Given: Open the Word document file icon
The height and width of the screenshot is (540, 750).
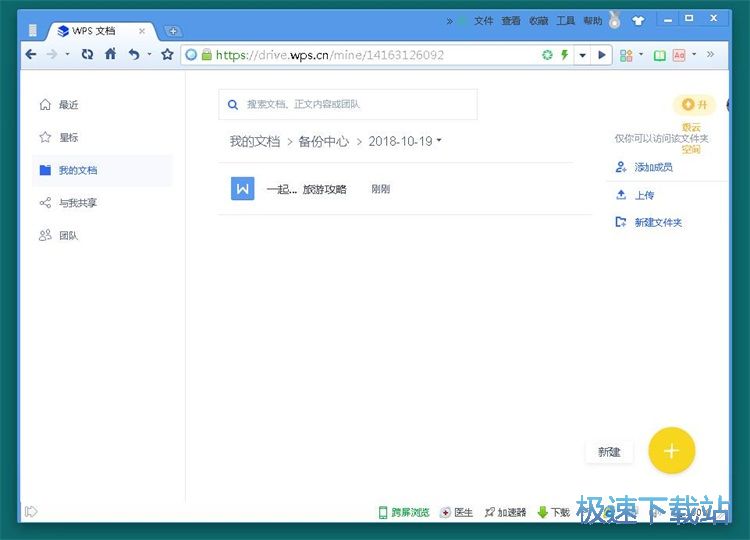Looking at the screenshot, I should (x=243, y=188).
